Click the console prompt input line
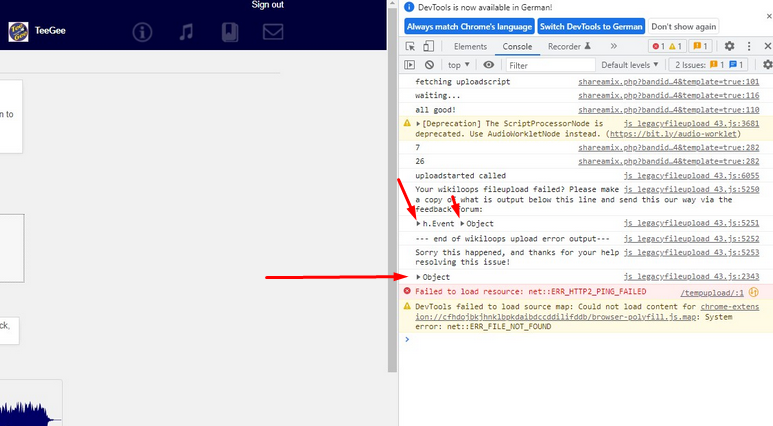Screen dimensions: 773x426 (x=589, y=339)
